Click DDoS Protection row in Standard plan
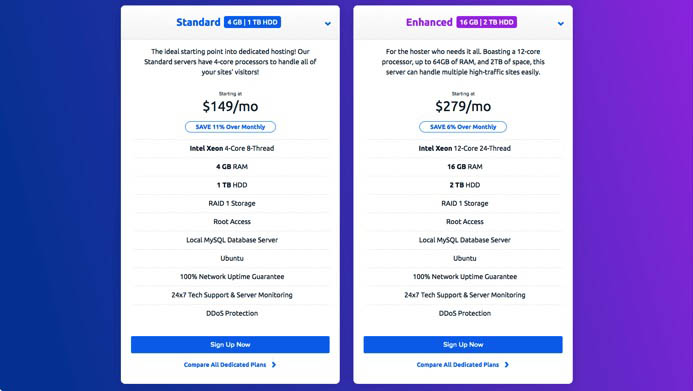Viewport: 693px width, 391px height. 232,313
